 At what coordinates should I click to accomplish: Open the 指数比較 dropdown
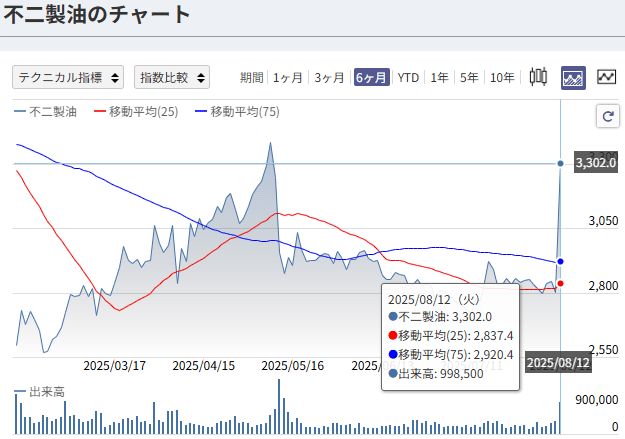pos(172,77)
